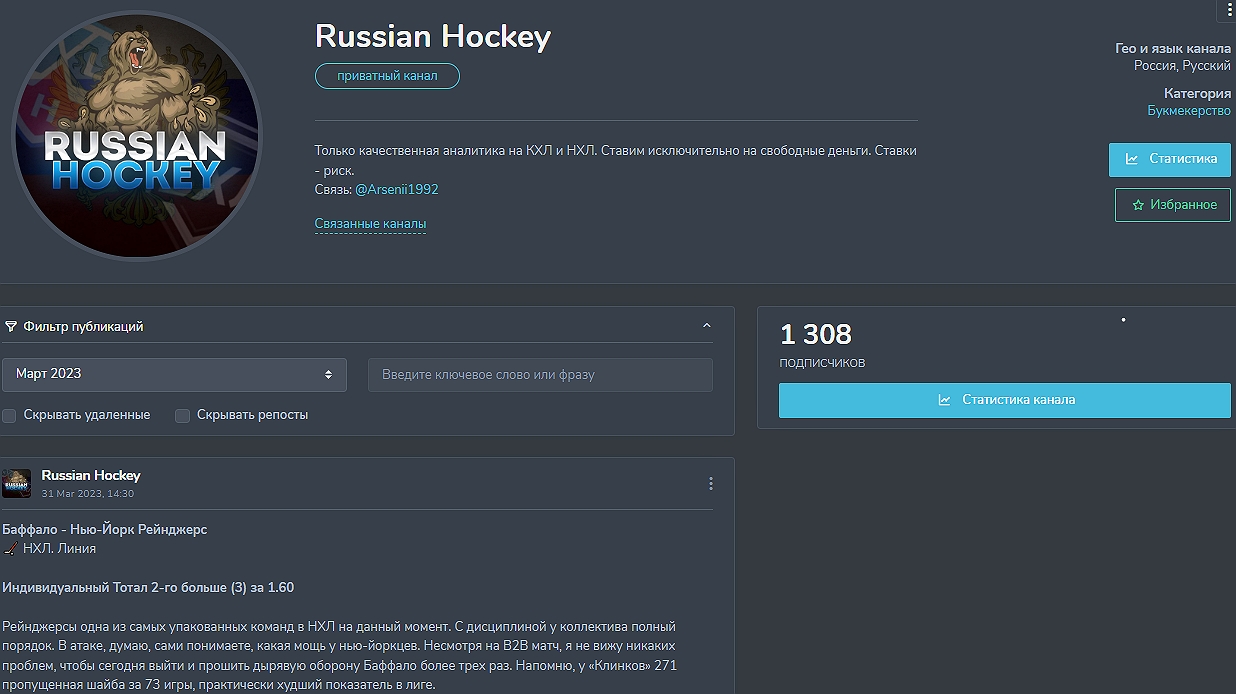The height and width of the screenshot is (694, 1236).
Task: Click the post timestamp 31 Mar 2023, 14:30
Action: click(x=88, y=494)
